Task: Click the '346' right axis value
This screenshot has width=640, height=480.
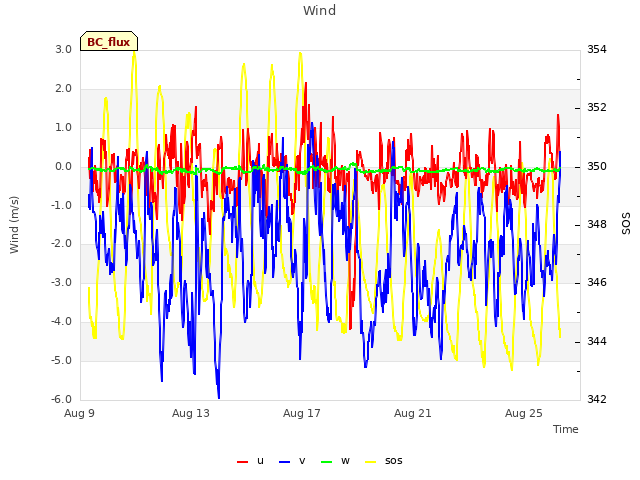Action: pos(597,282)
